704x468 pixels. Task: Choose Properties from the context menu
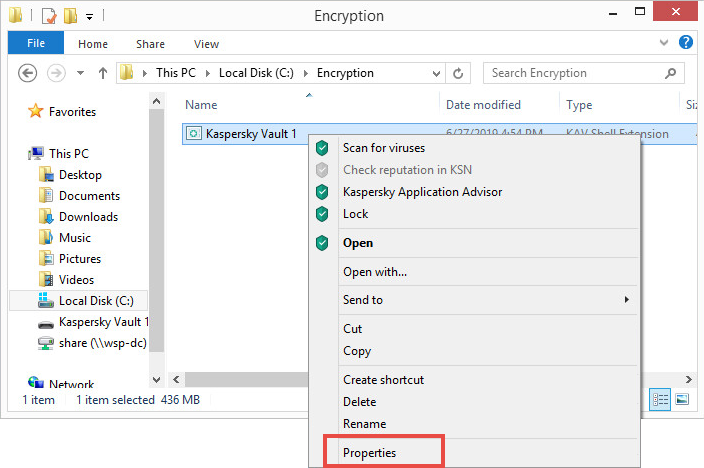click(x=474, y=453)
